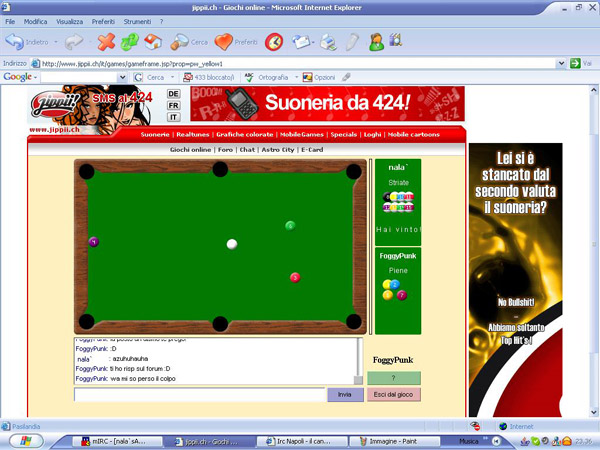The height and width of the screenshot is (450, 600).
Task: Select the IT language option
Action: point(174,117)
